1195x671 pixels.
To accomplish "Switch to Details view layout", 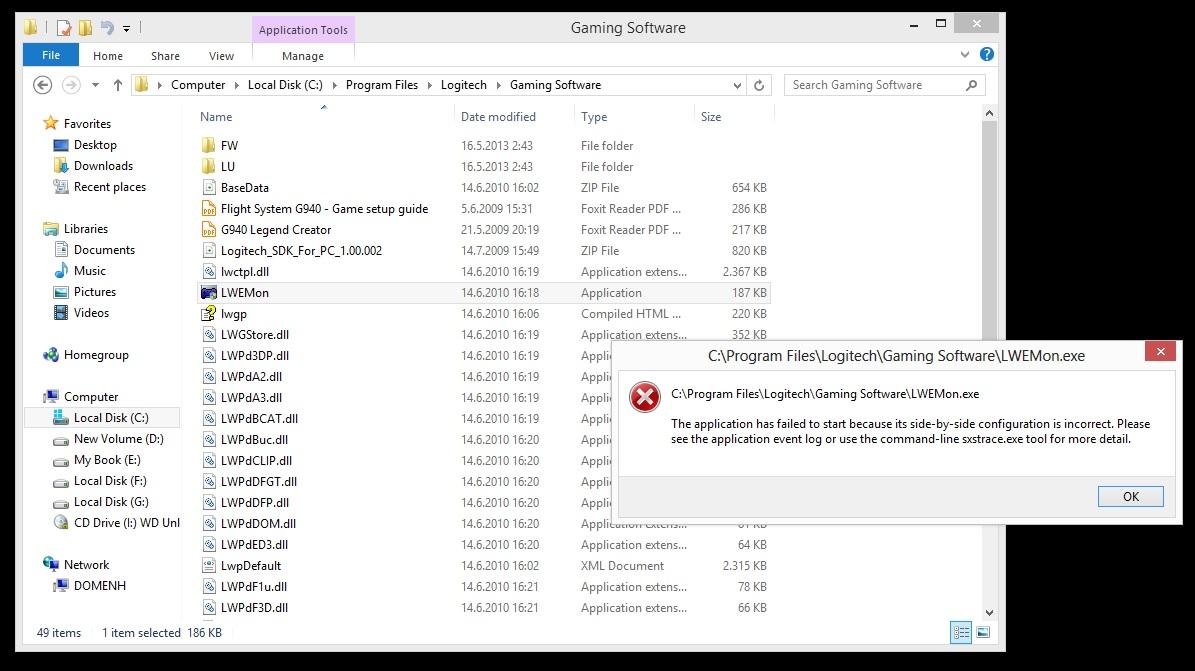I will pos(961,632).
